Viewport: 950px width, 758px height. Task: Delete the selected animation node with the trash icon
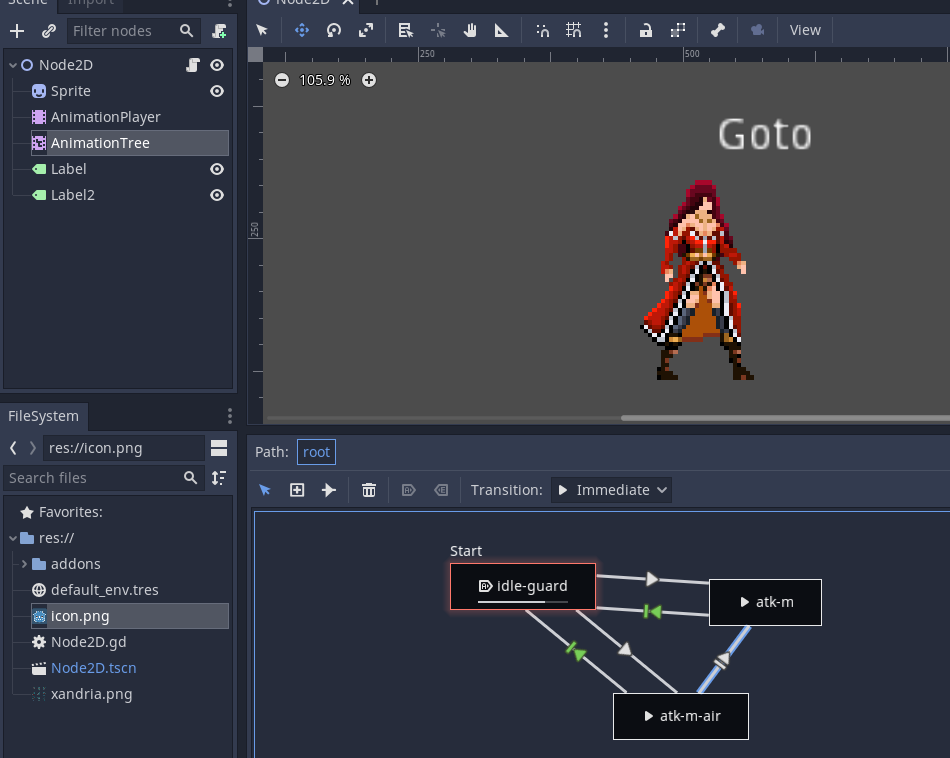click(368, 490)
